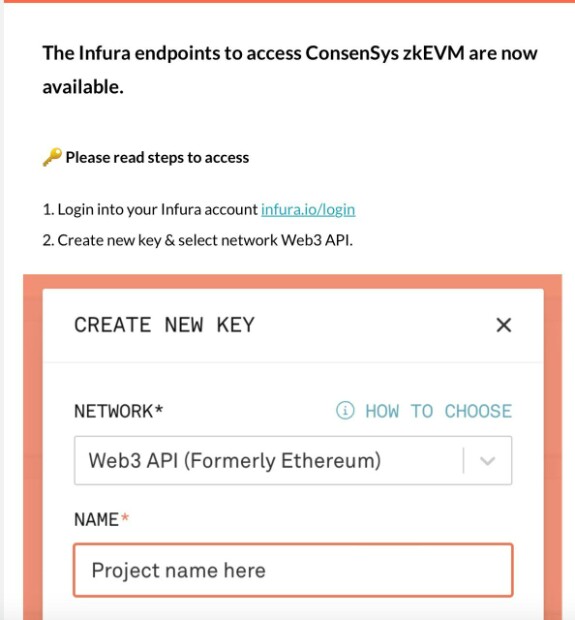Click the CREATE NEW KEY dialog title

point(165,325)
